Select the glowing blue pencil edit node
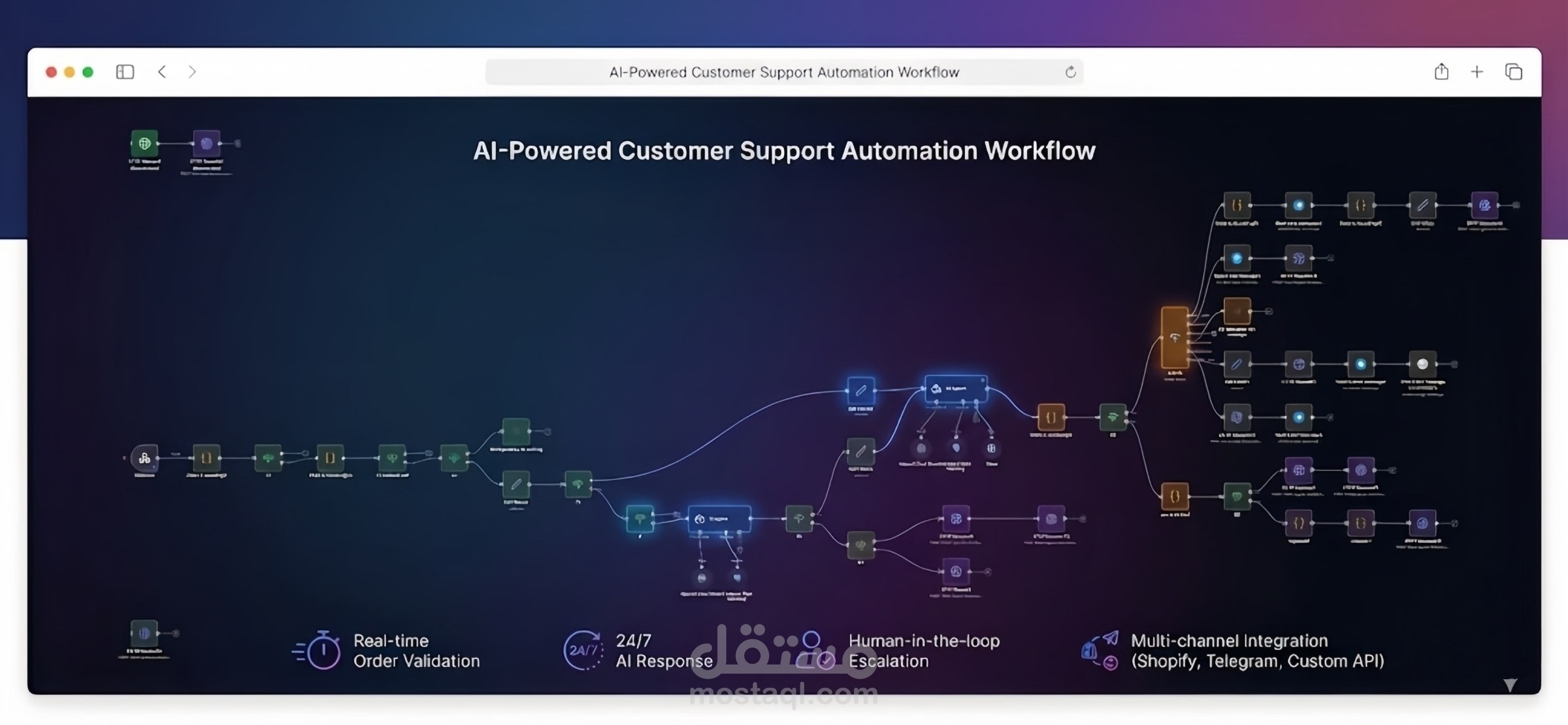Viewport: 1568px width, 725px height. (861, 391)
